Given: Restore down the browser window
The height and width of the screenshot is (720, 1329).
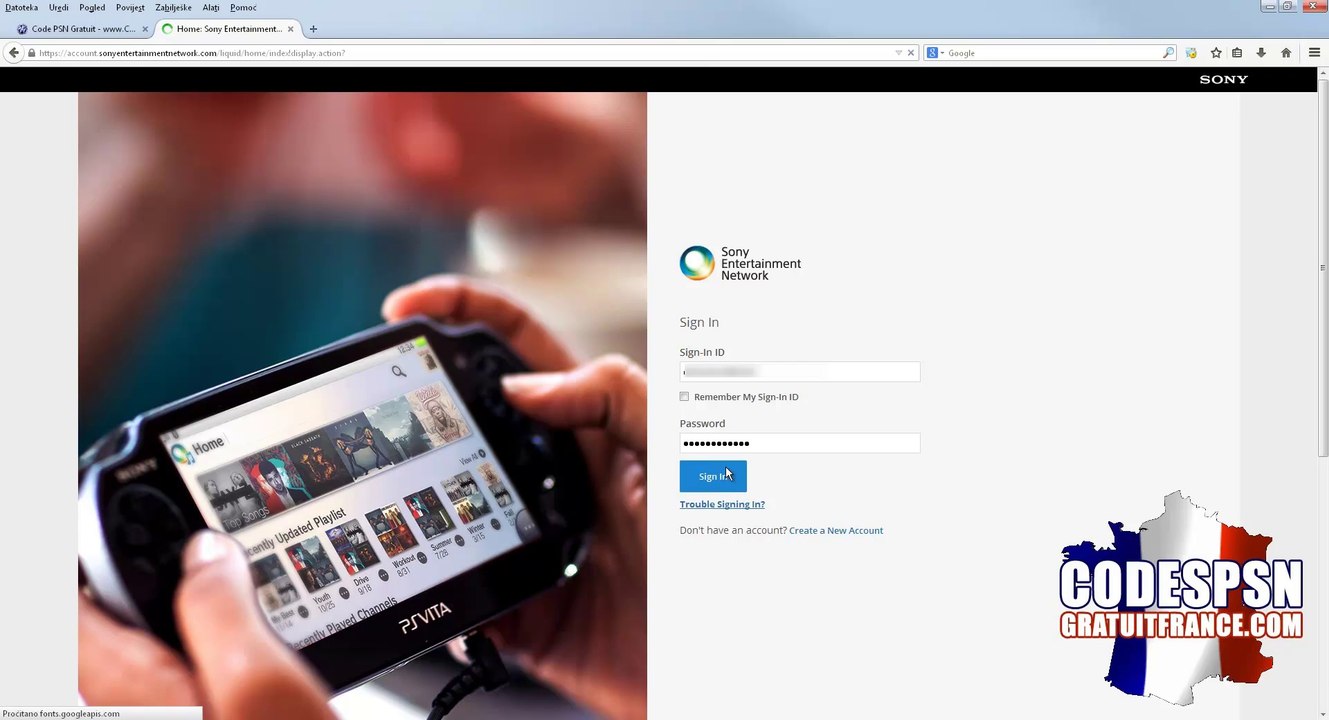Looking at the screenshot, I should pyautogui.click(x=1288, y=6).
